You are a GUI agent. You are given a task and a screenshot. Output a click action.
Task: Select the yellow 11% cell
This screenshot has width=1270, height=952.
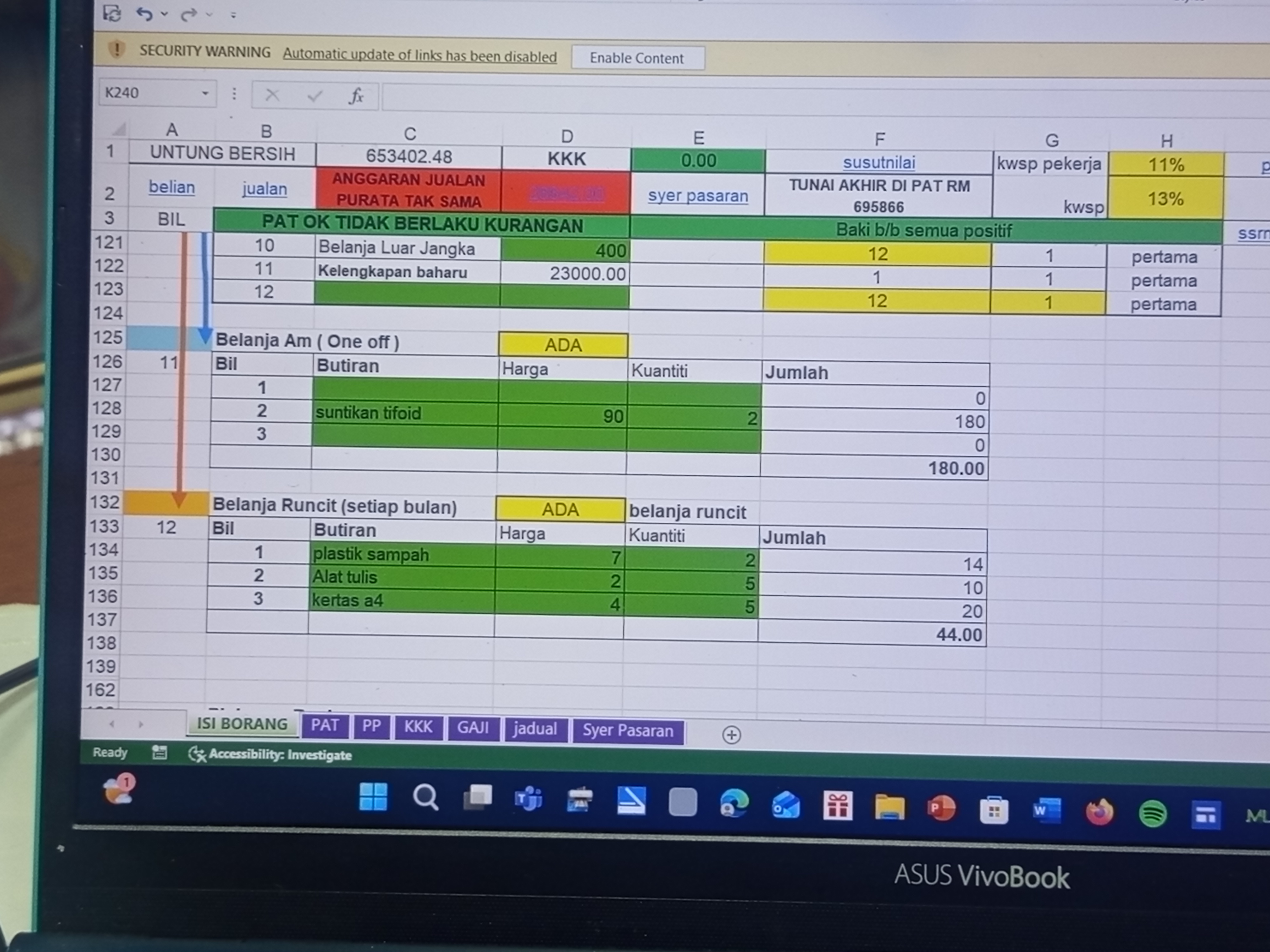click(1166, 165)
